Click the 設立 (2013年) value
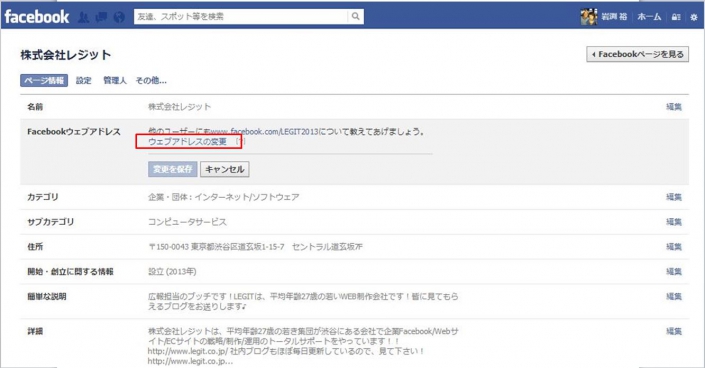The height and width of the screenshot is (368, 705). click(172, 271)
